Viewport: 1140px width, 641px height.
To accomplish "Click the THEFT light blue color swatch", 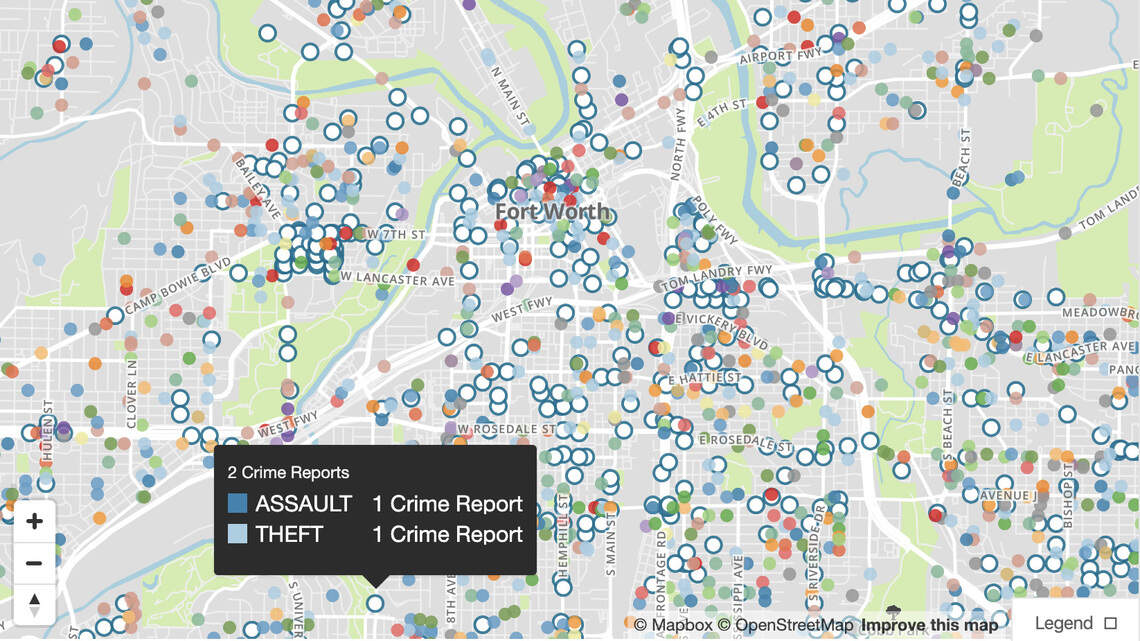I will 238,534.
